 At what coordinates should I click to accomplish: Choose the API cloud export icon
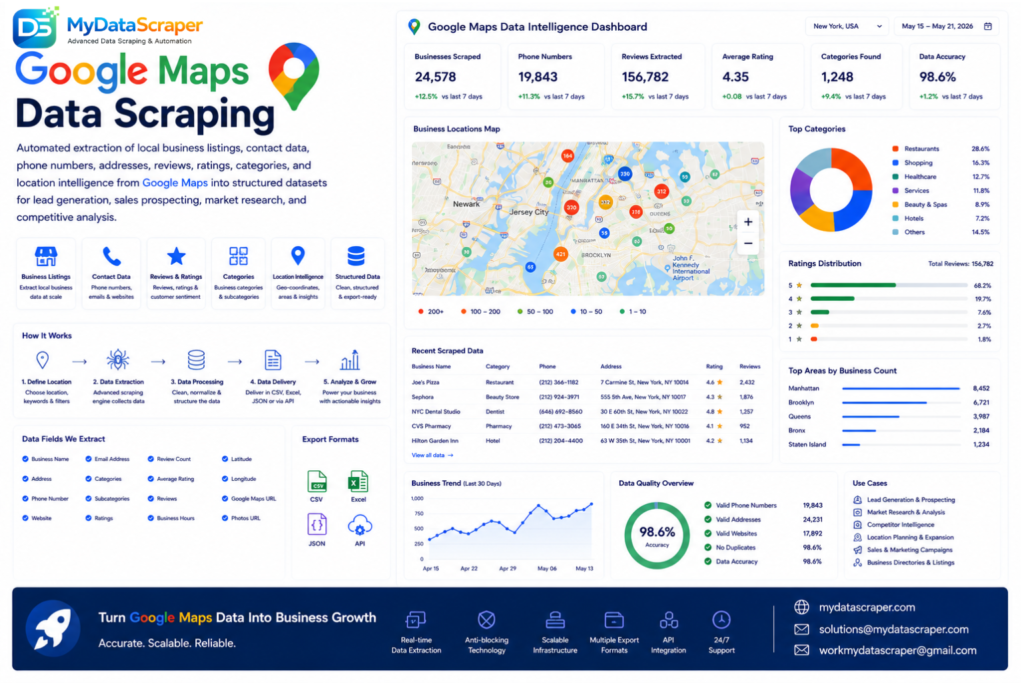360,525
